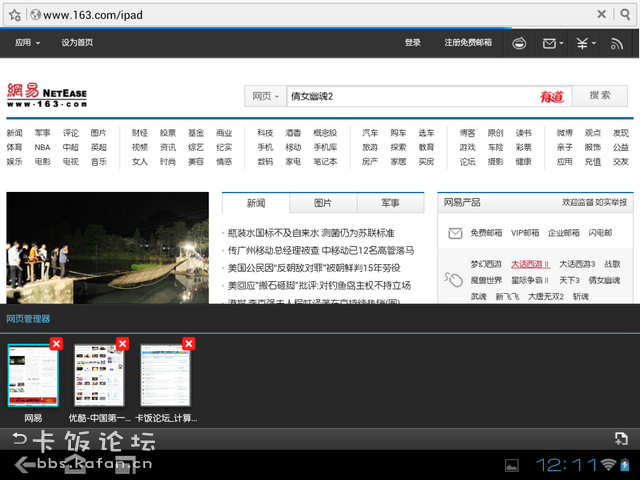Image resolution: width=640 pixels, height=480 pixels.
Task: Open headline about 钓鱼岛主权
Action: (x=319, y=286)
